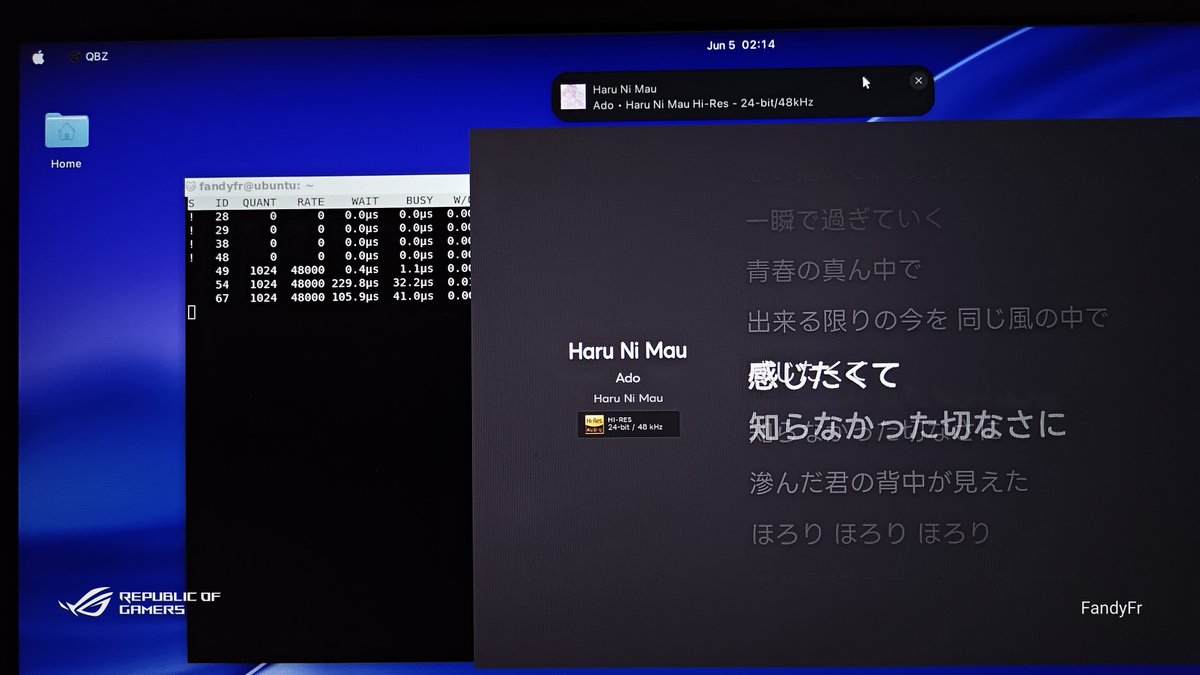Click the terminal cursor prompt line

(x=192, y=313)
